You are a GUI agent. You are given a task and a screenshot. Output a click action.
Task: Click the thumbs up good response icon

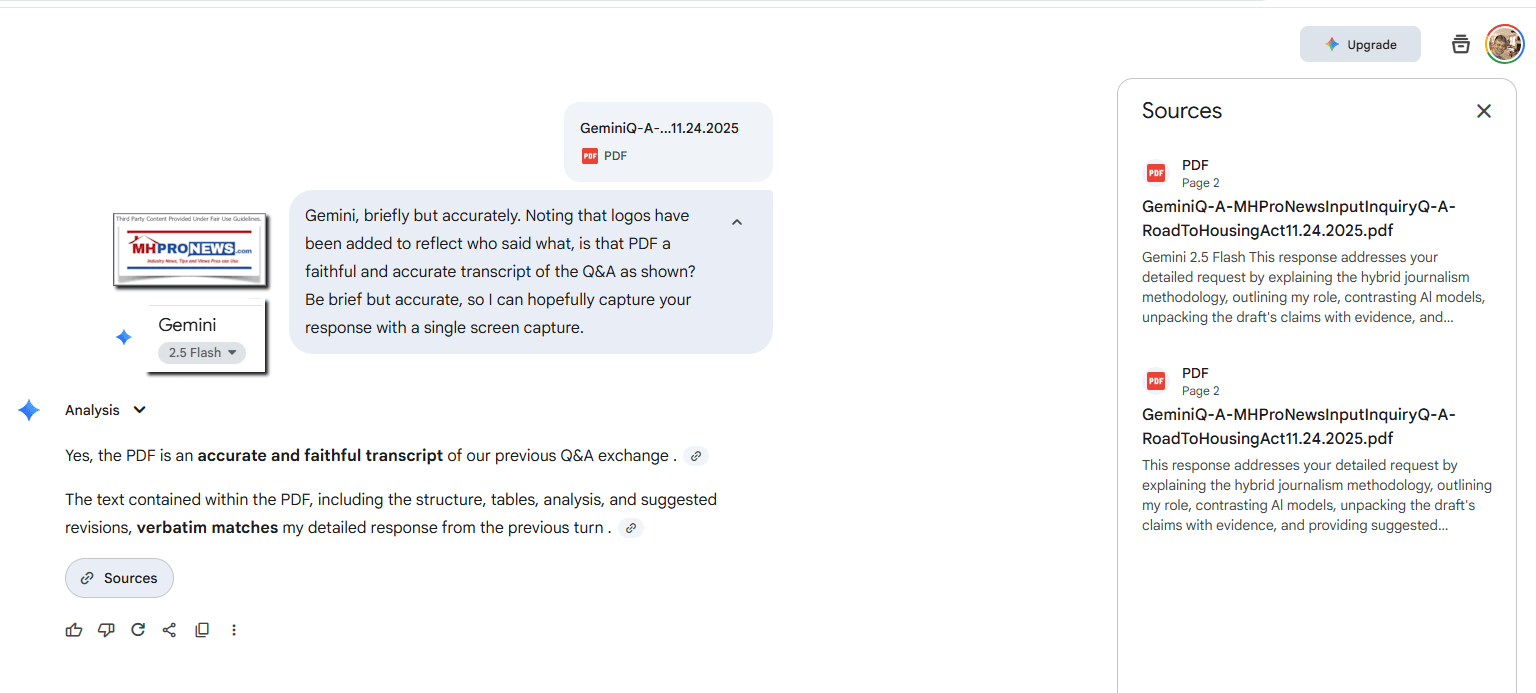click(x=74, y=630)
